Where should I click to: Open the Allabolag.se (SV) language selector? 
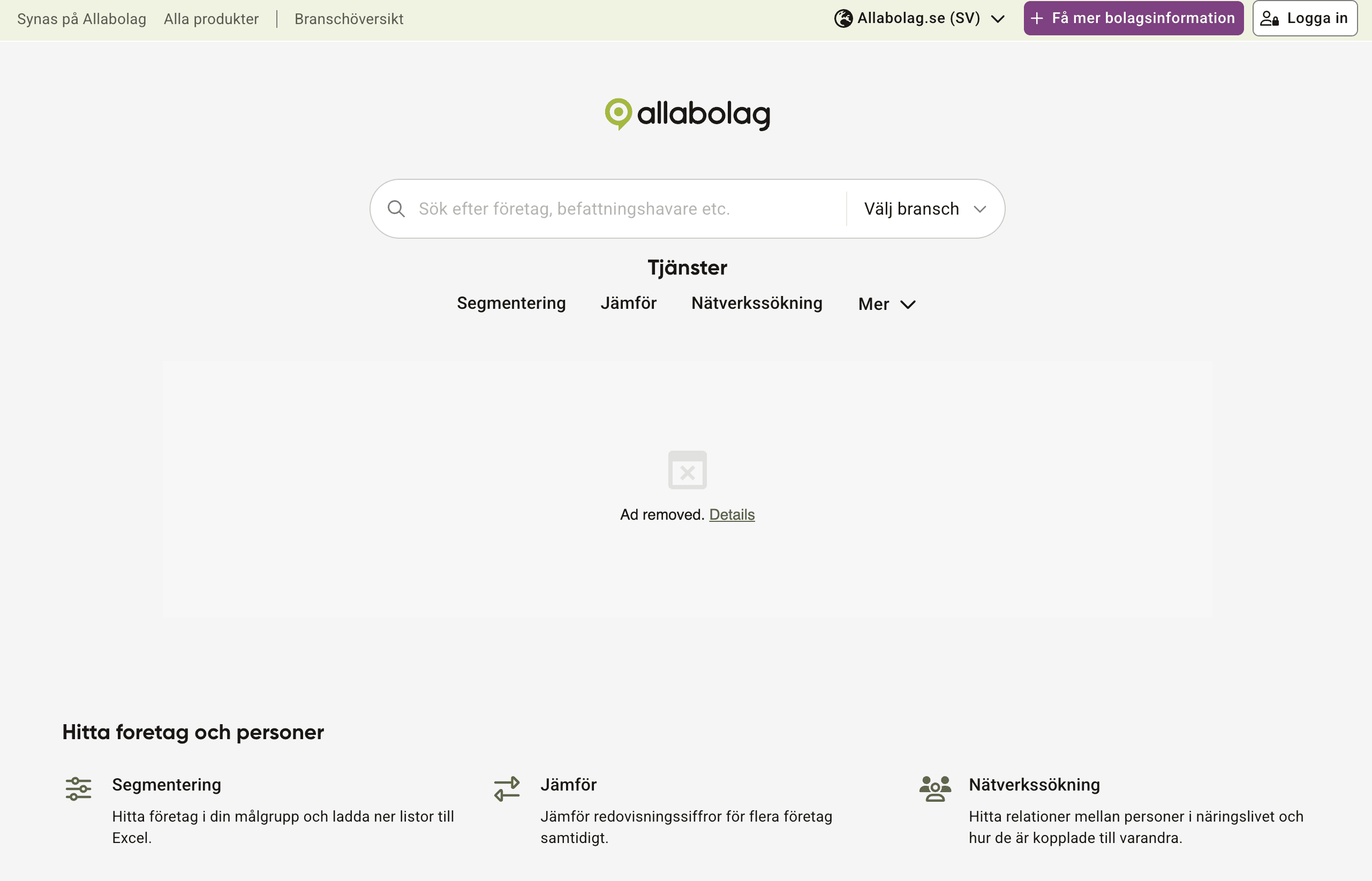918,18
